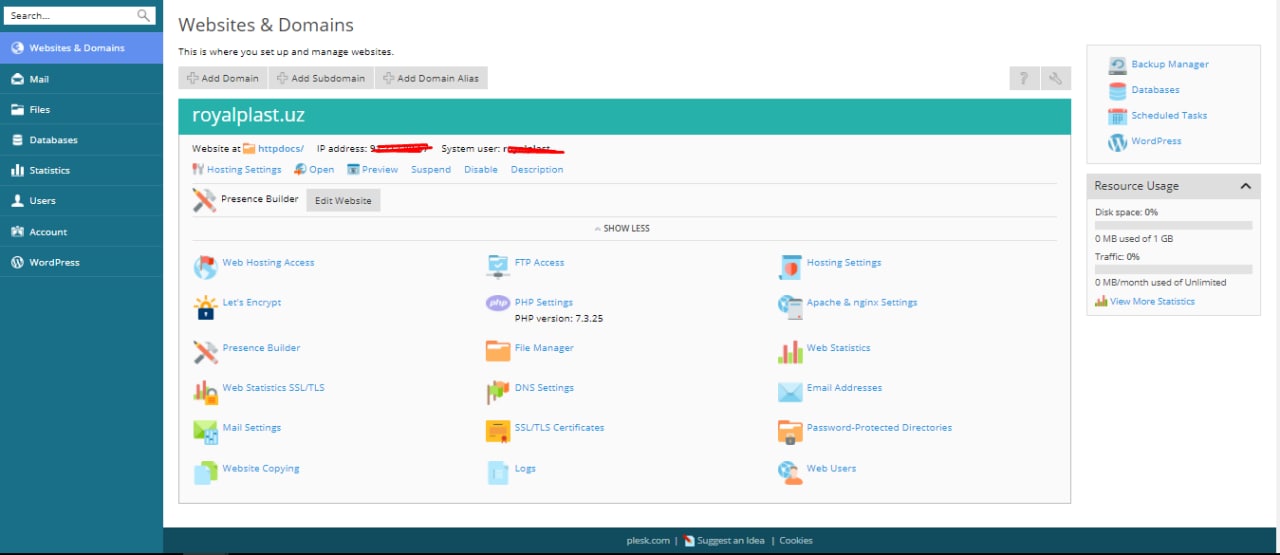Click View More Statistics link
1280x555 pixels.
click(x=1152, y=301)
